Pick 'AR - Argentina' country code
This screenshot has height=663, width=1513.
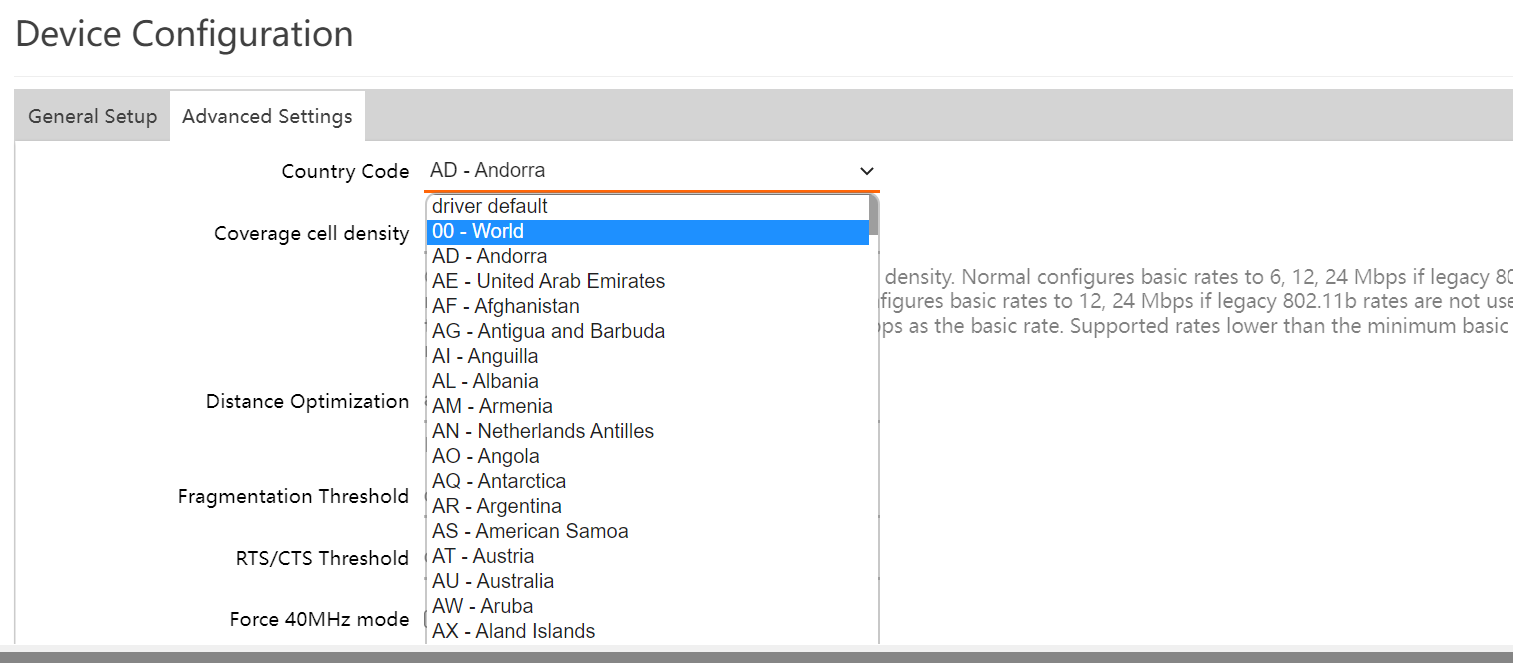[x=497, y=506]
